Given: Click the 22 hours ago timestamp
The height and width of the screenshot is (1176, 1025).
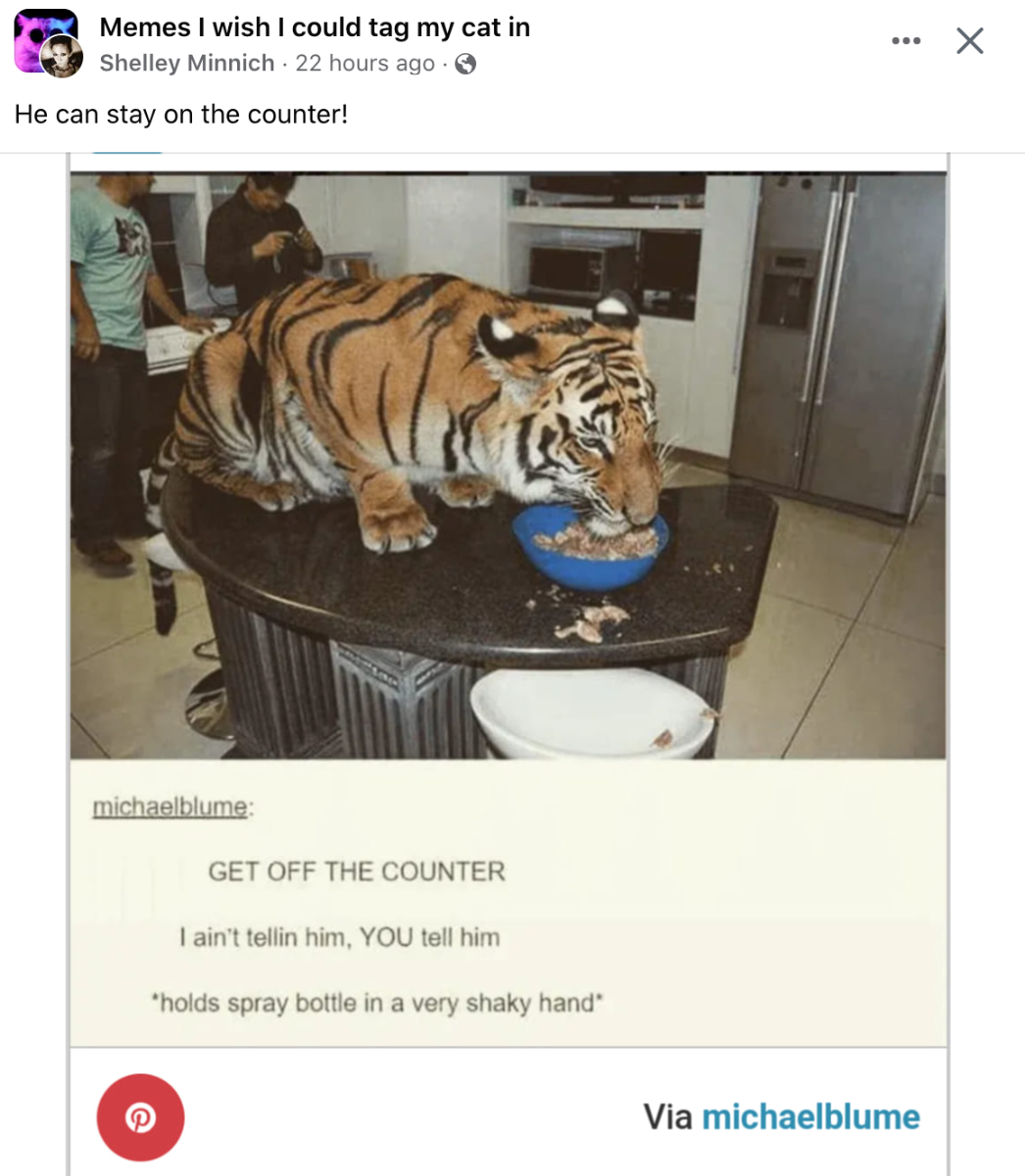Looking at the screenshot, I should (365, 63).
